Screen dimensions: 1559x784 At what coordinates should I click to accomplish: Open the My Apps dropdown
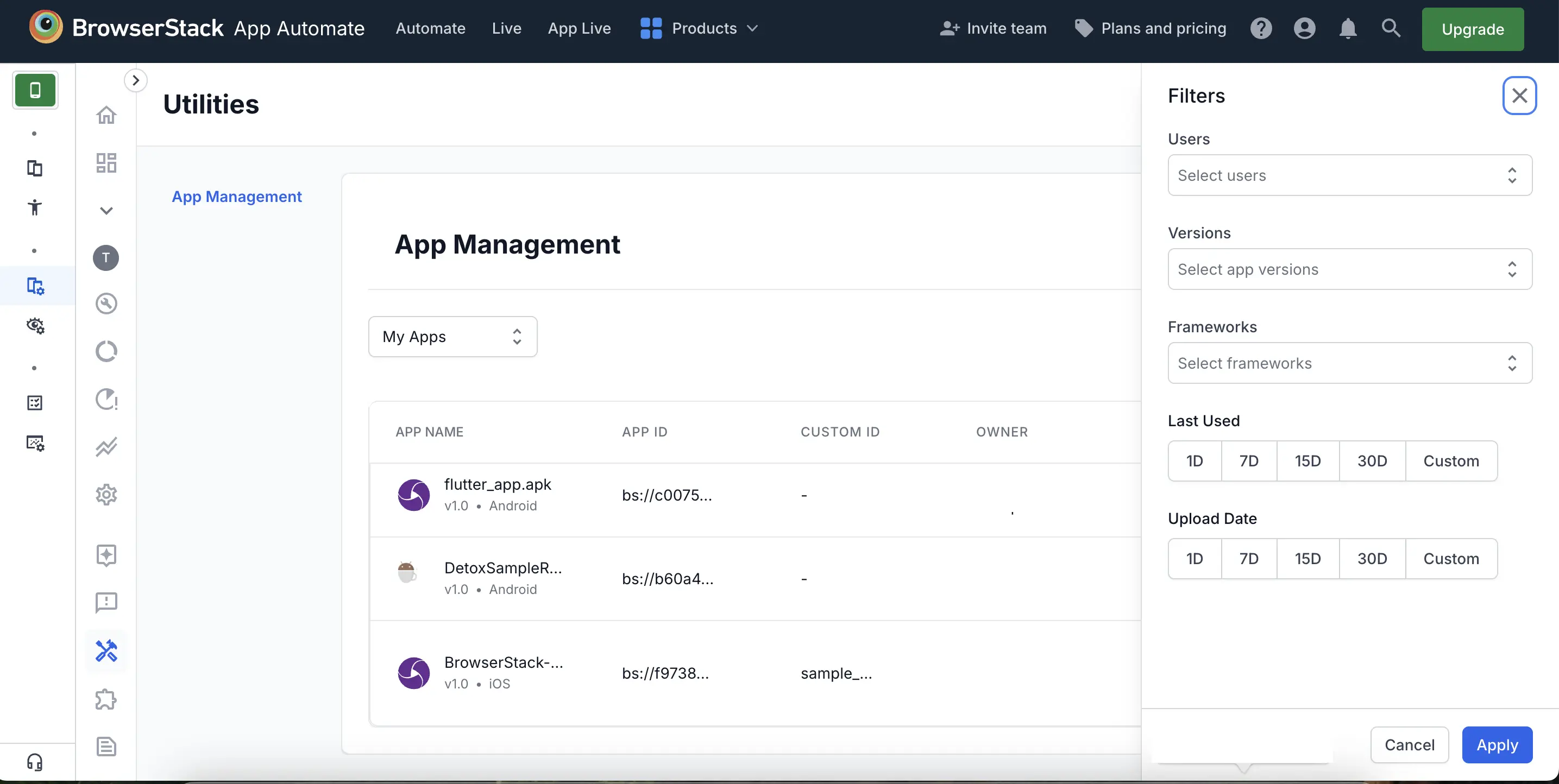click(452, 336)
